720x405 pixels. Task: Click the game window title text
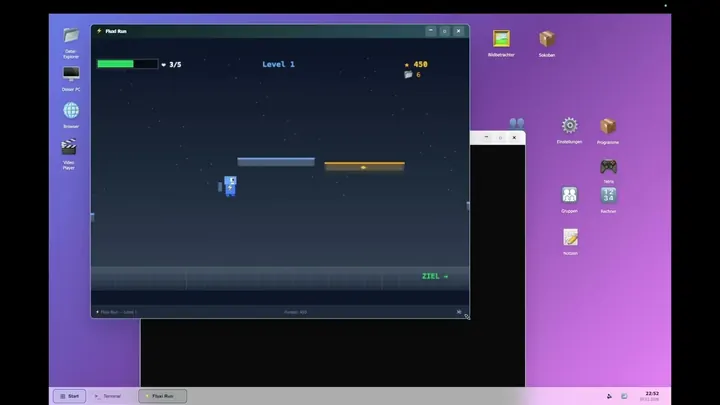click(116, 31)
